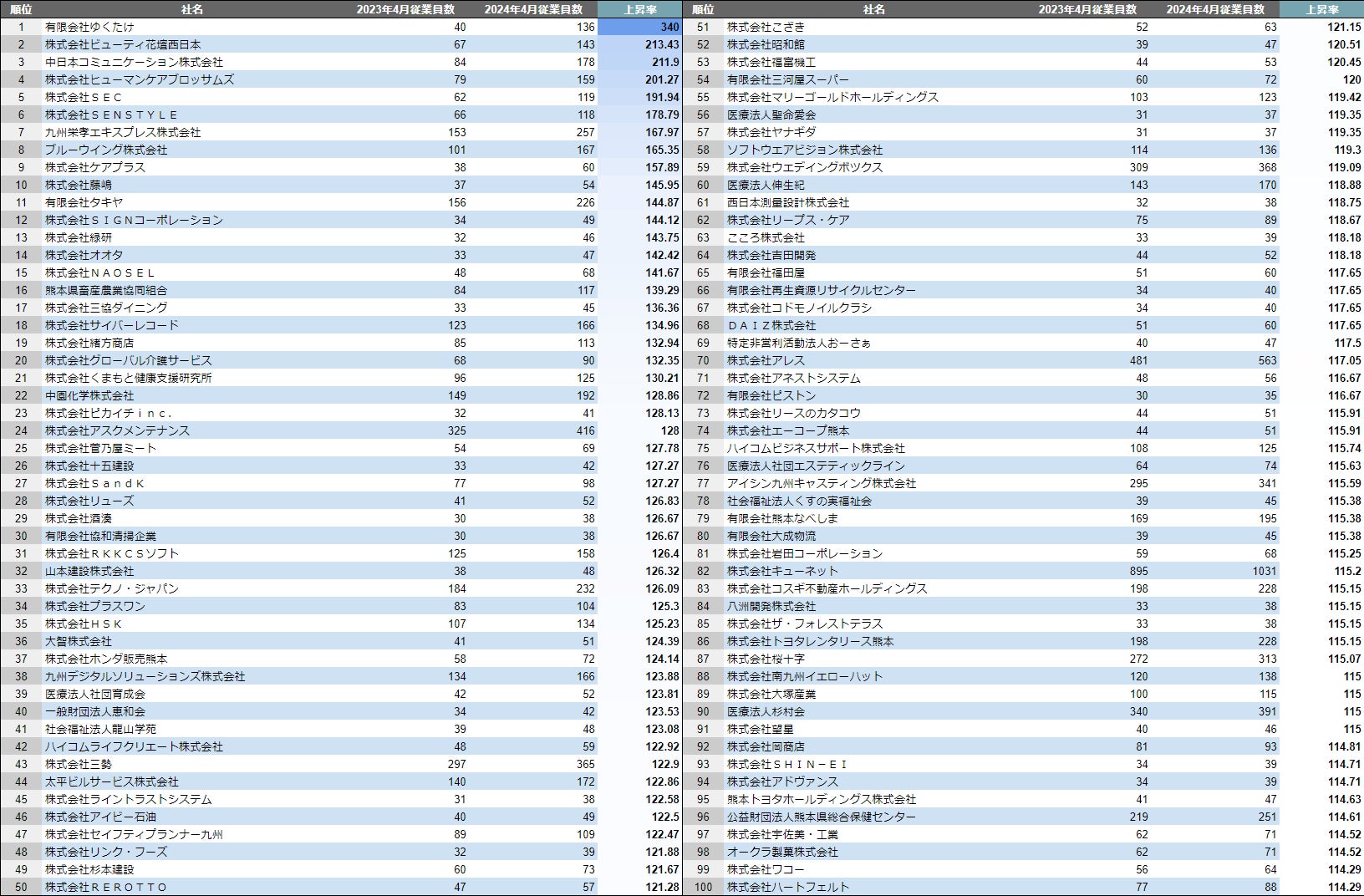This screenshot has height=896, width=1364.
Task: Click the company name 有限会社ゆくたけ
Action: [x=89, y=27]
